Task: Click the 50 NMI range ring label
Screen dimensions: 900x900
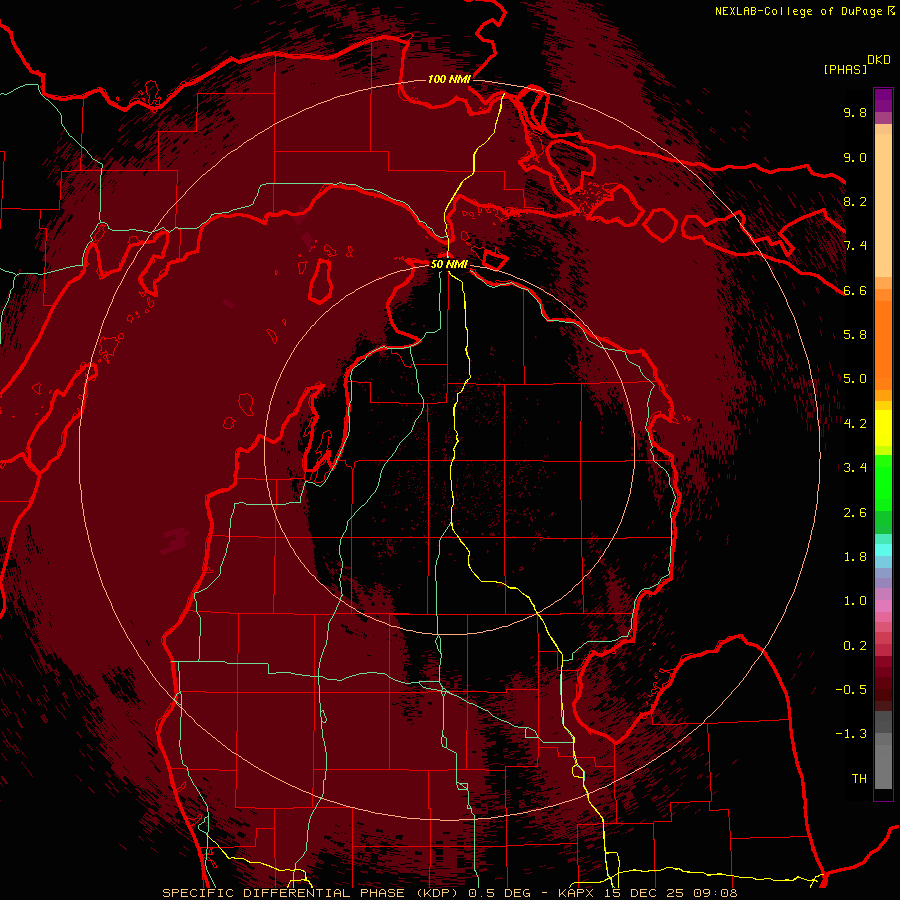Action: click(449, 264)
